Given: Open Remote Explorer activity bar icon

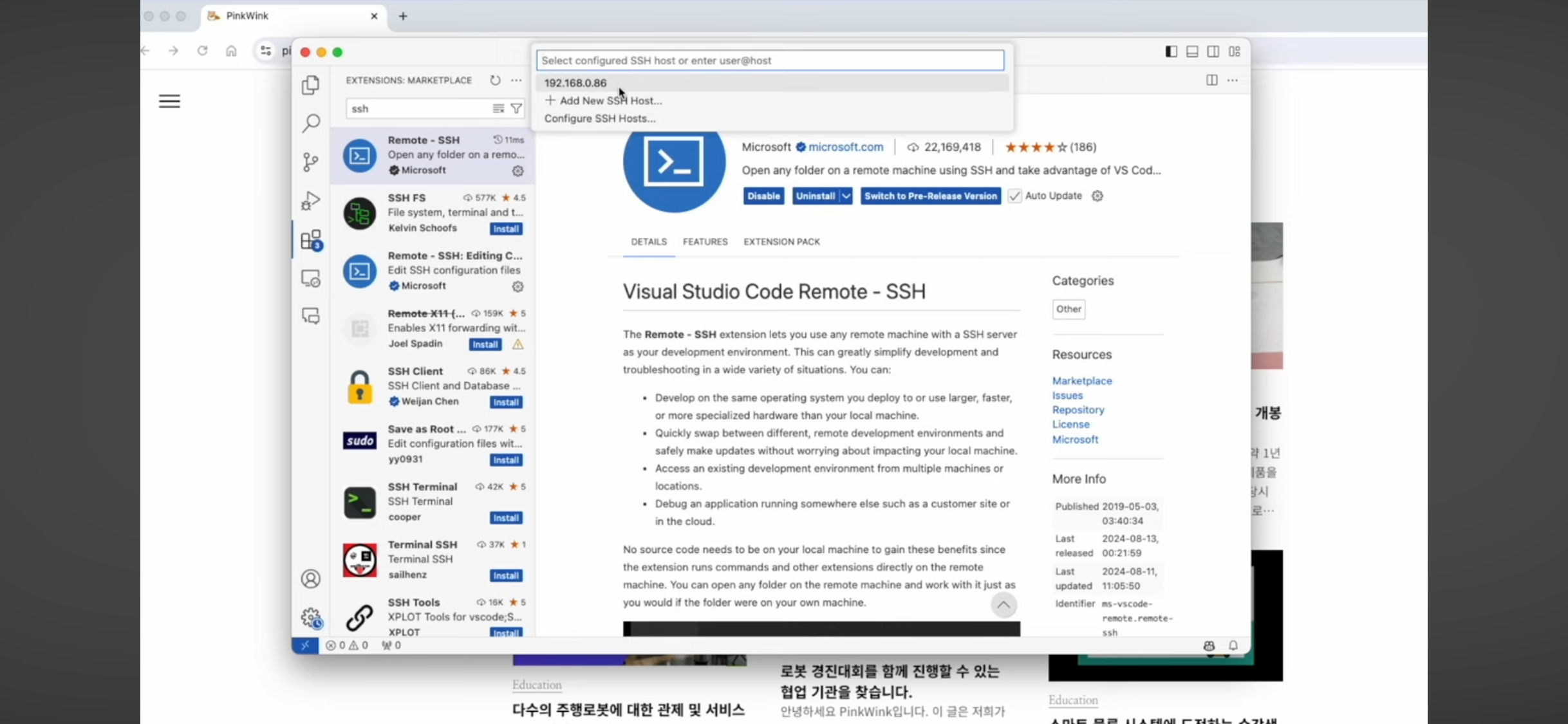Looking at the screenshot, I should tap(311, 279).
